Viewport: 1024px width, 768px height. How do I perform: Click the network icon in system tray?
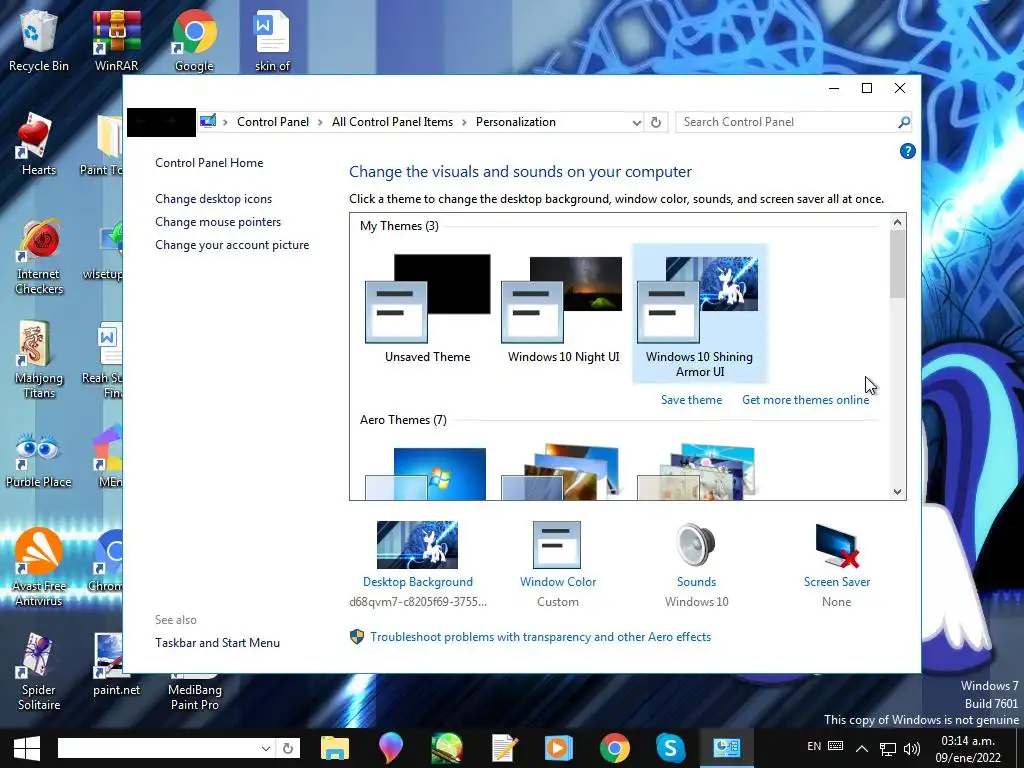888,748
